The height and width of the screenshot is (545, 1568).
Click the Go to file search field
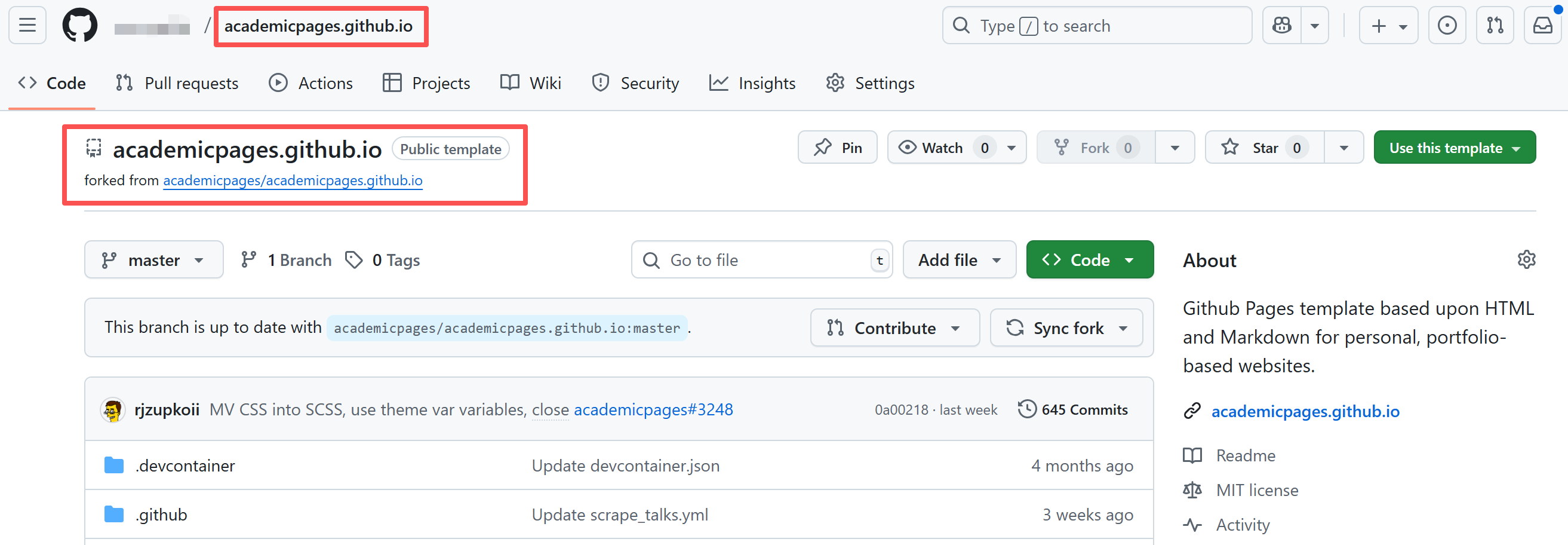coord(761,259)
